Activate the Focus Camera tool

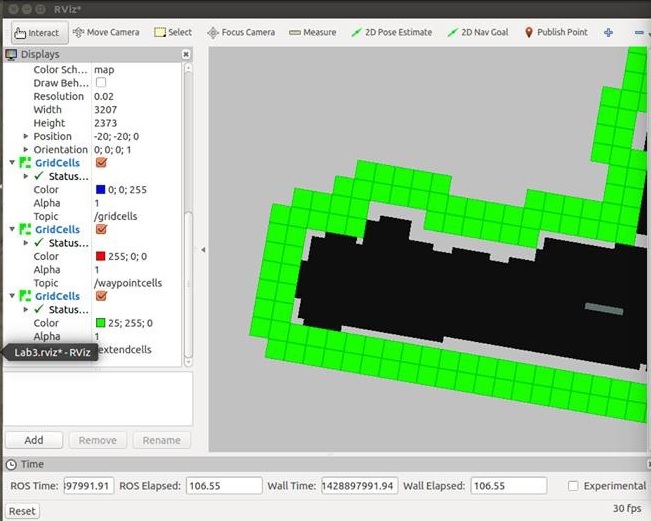(241, 32)
